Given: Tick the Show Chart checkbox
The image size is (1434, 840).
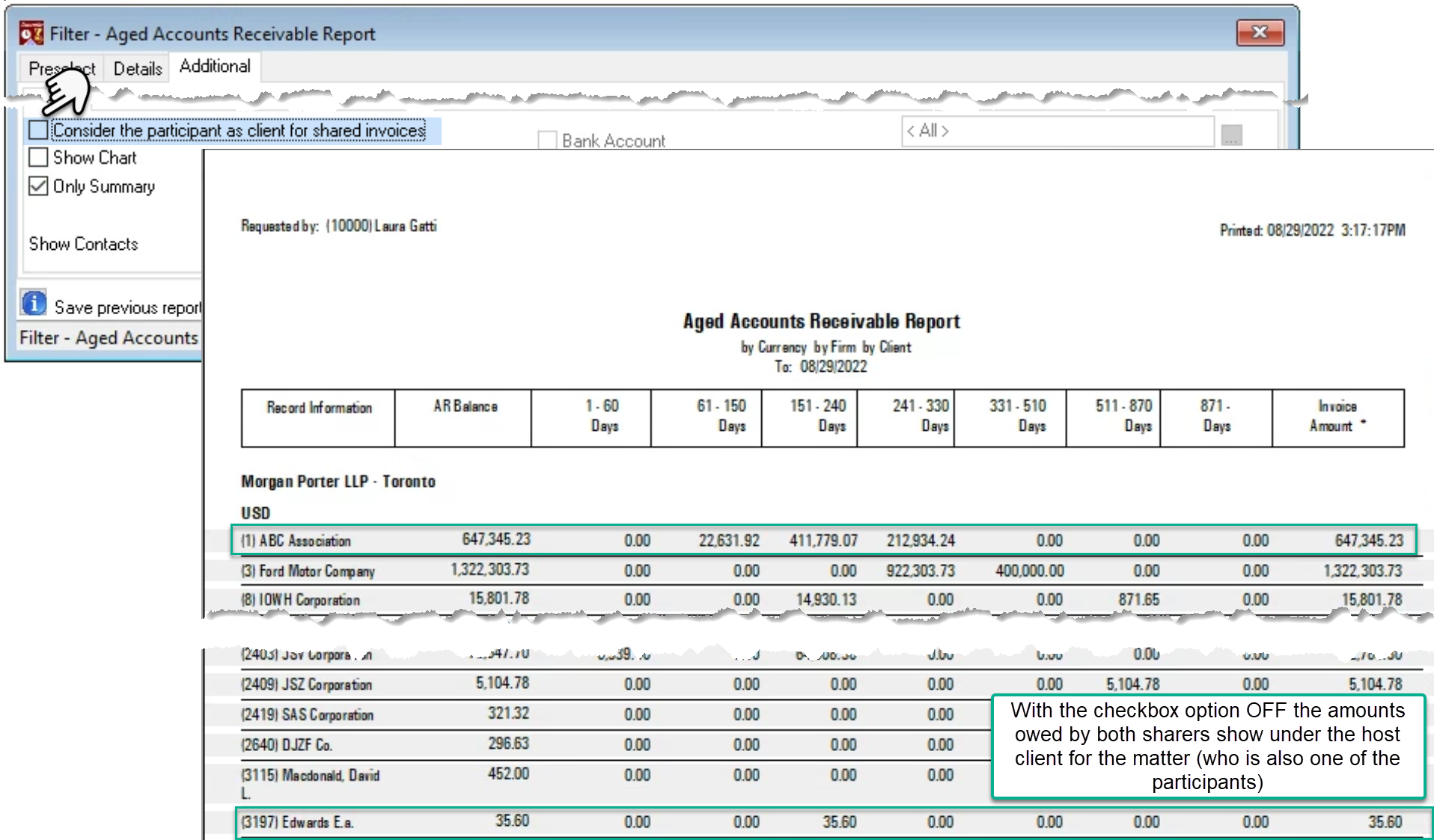Looking at the screenshot, I should click(38, 158).
